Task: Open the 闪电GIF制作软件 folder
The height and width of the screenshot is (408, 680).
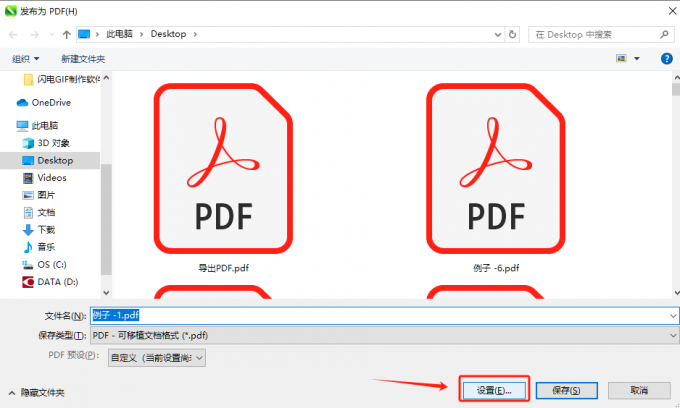Action: [61, 79]
